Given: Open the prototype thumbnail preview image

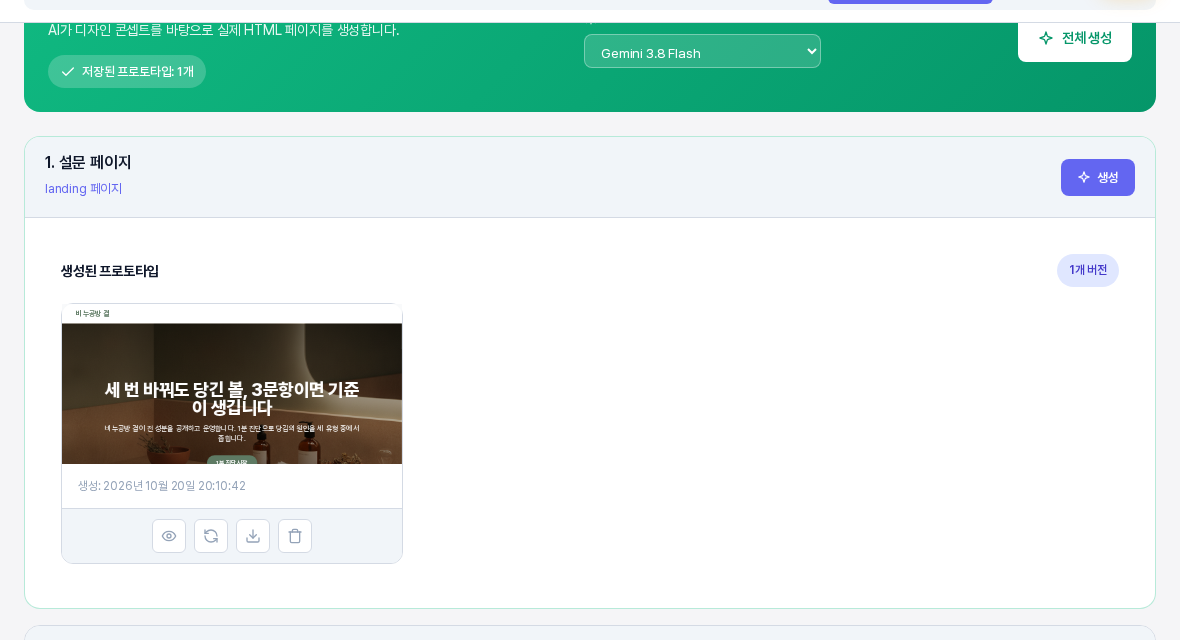Looking at the screenshot, I should 232,384.
